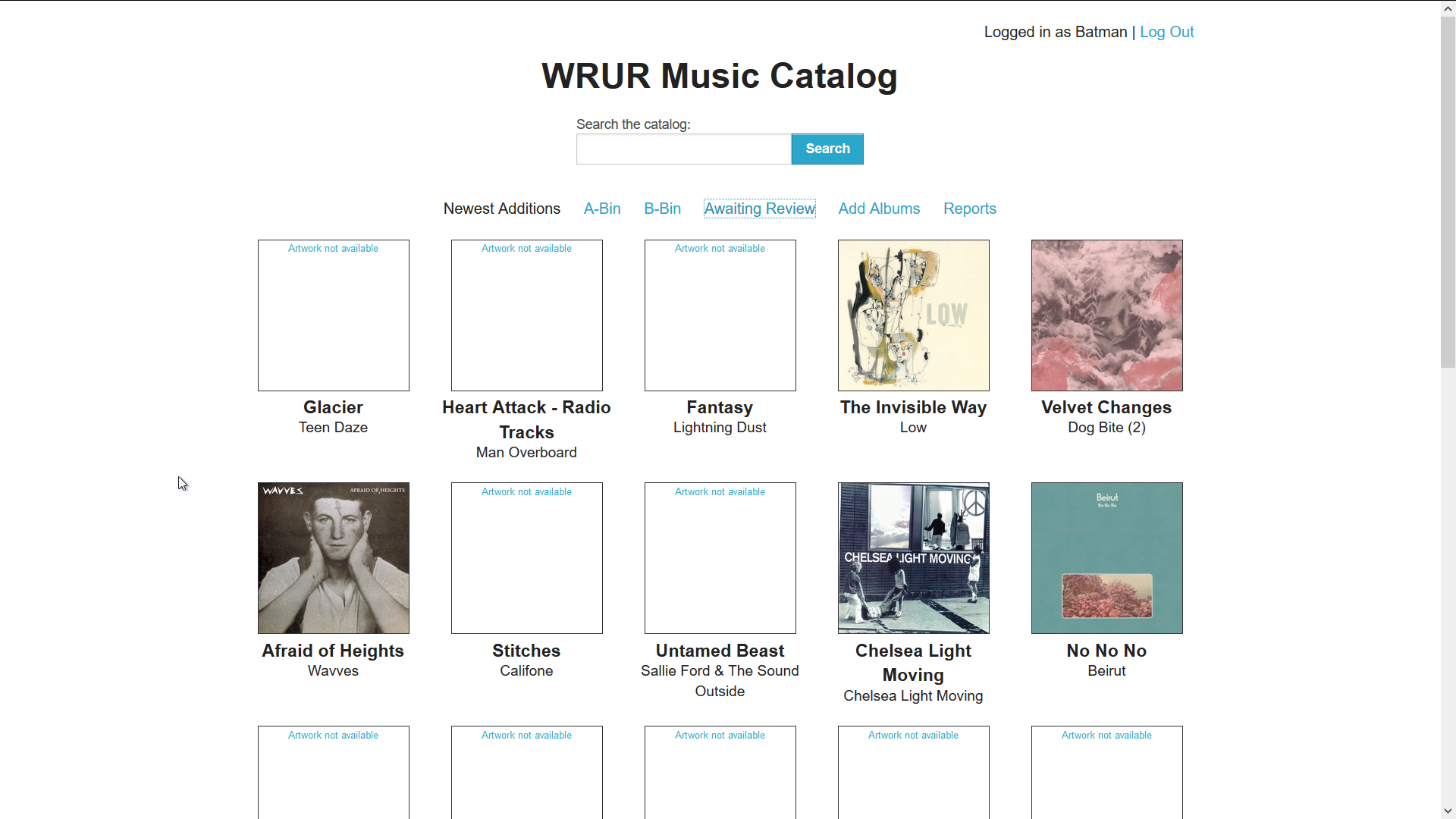The width and height of the screenshot is (1456, 819).
Task: Select Newest Additions tab
Action: point(501,209)
